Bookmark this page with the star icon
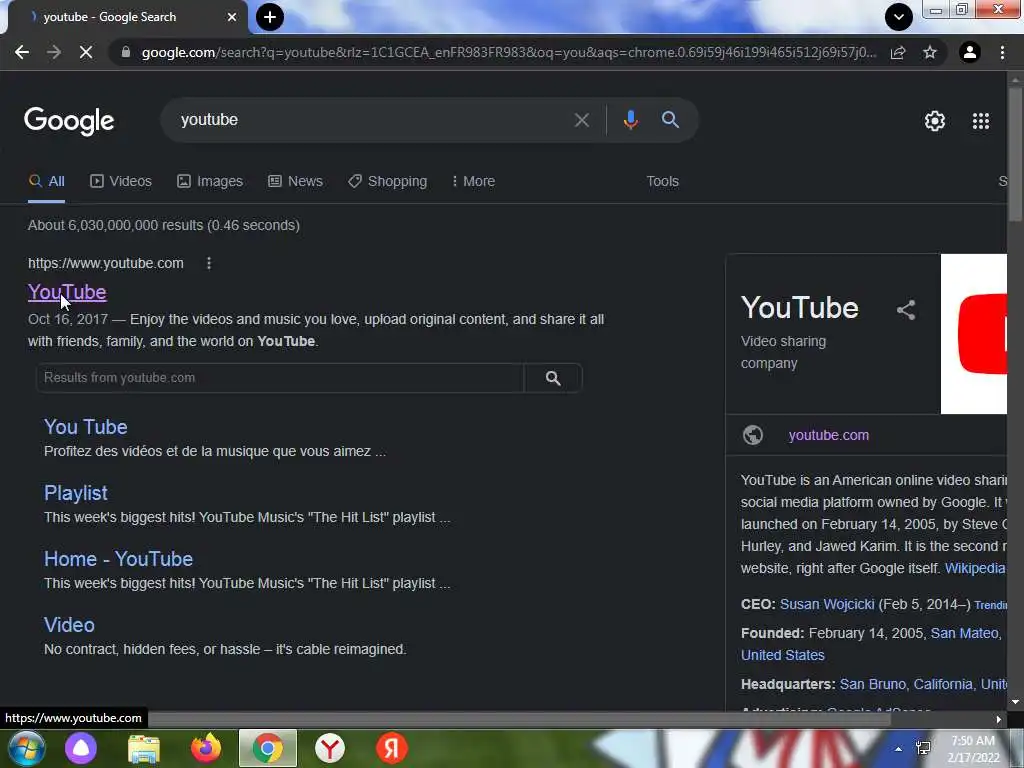The image size is (1024, 768). [930, 52]
